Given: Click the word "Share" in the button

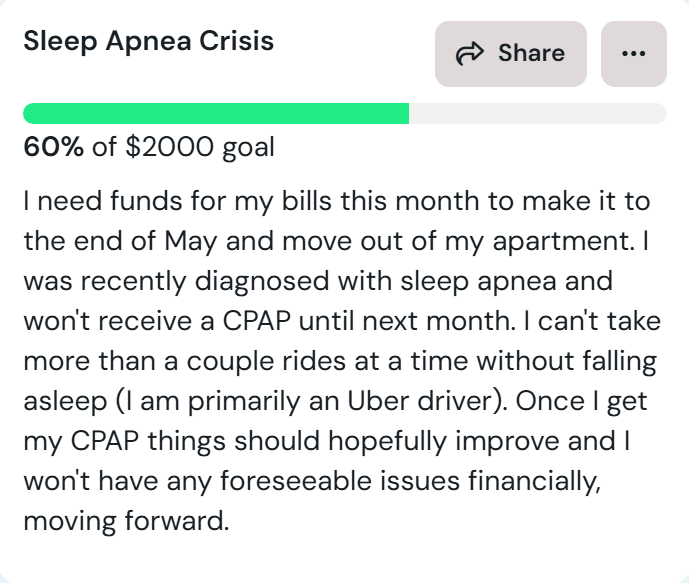Looking at the screenshot, I should point(531,53).
